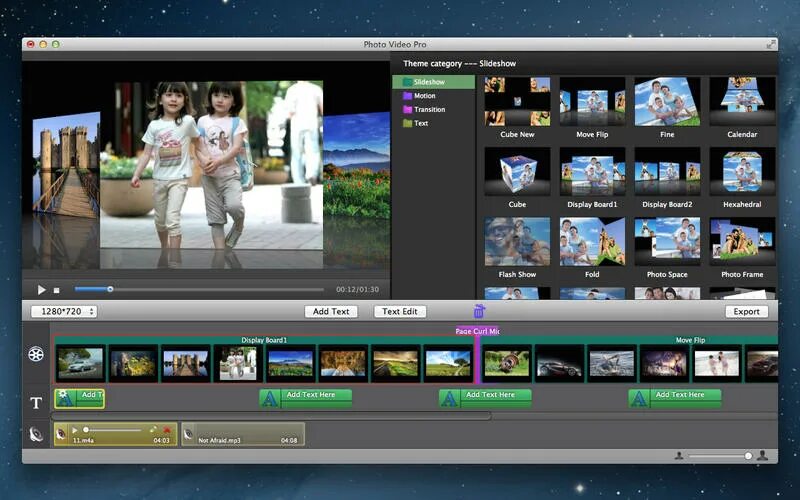Choose the Fold theme thumbnail
The width and height of the screenshot is (800, 500).
[592, 241]
